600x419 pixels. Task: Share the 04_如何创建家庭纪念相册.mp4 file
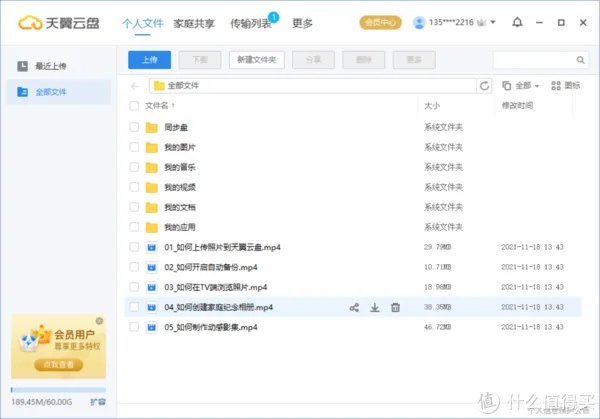point(354,307)
